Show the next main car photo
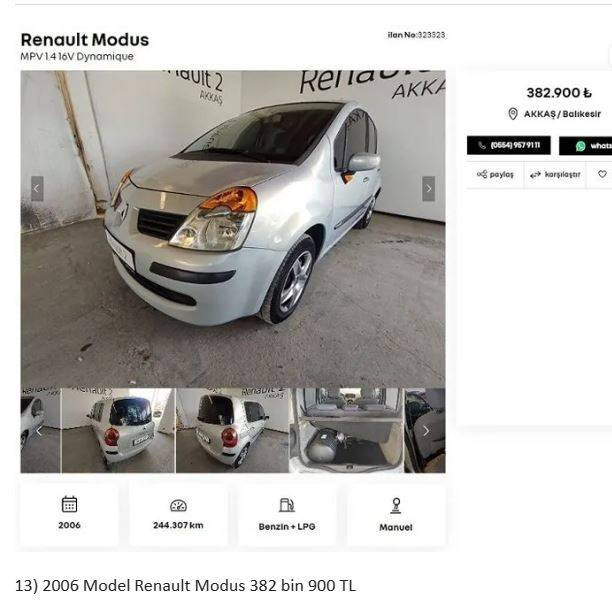The width and height of the screenshot is (612, 603). (x=429, y=189)
